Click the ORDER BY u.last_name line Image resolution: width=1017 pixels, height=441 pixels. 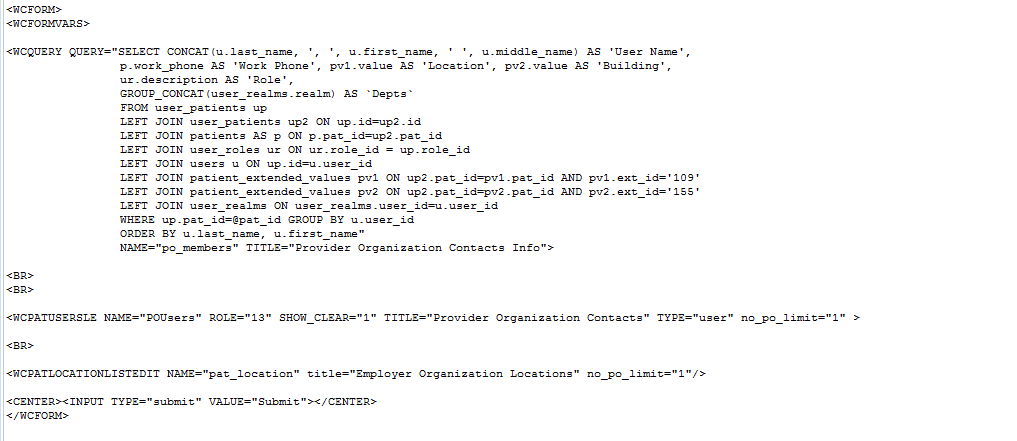pos(243,234)
